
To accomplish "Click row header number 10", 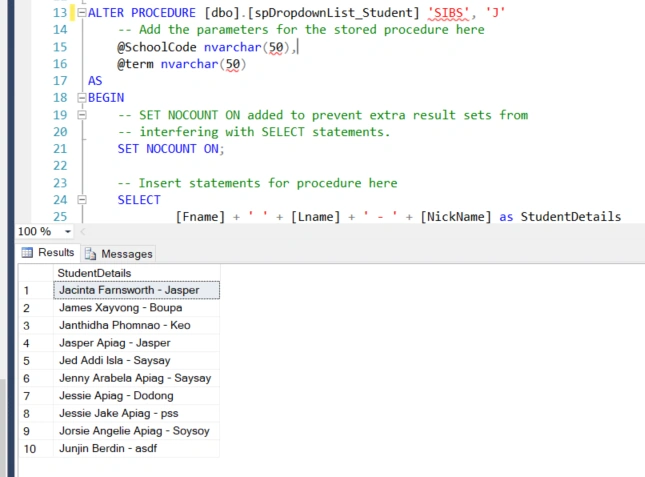I will point(36,449).
